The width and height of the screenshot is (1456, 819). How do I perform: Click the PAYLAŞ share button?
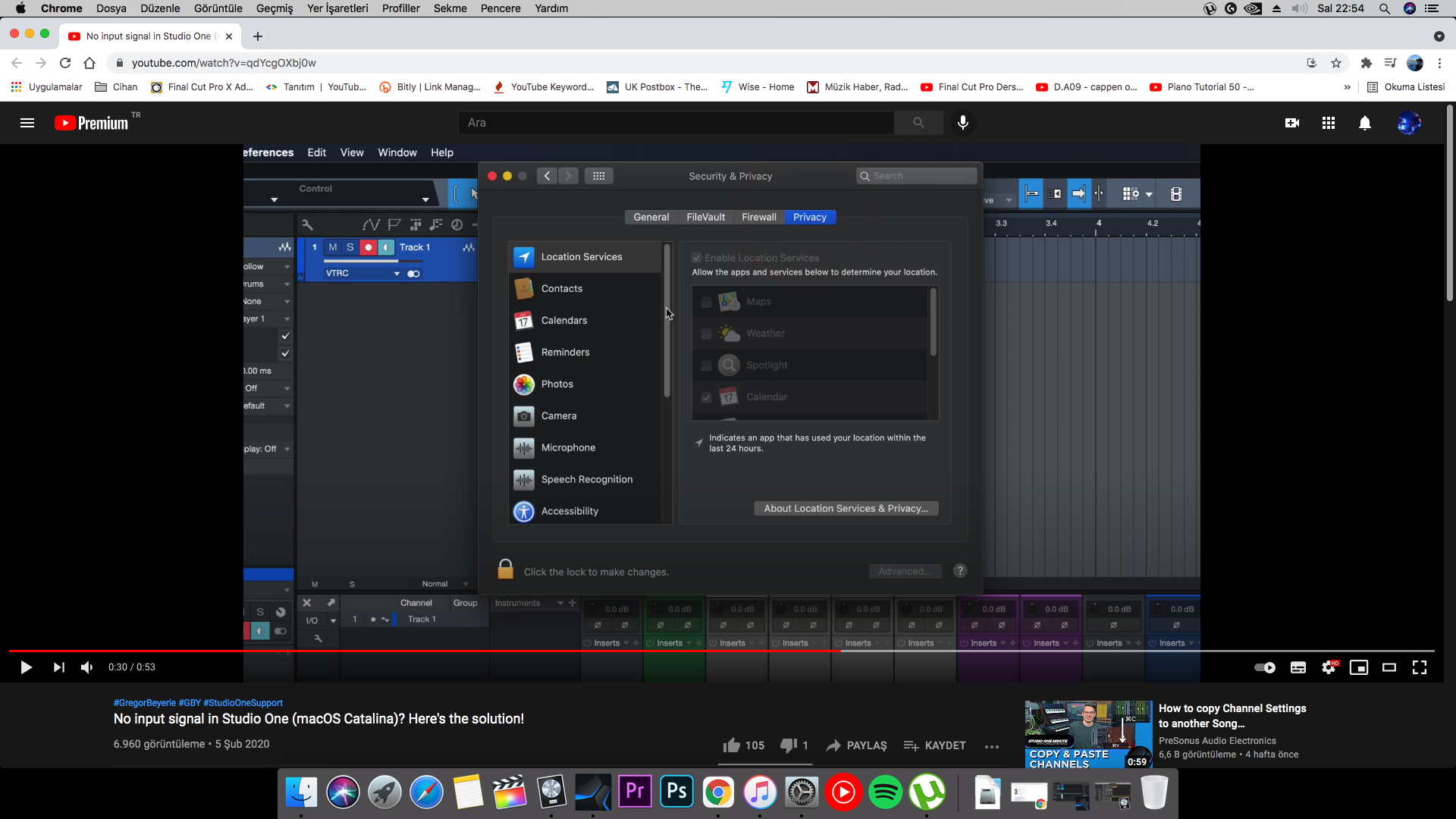pos(856,745)
